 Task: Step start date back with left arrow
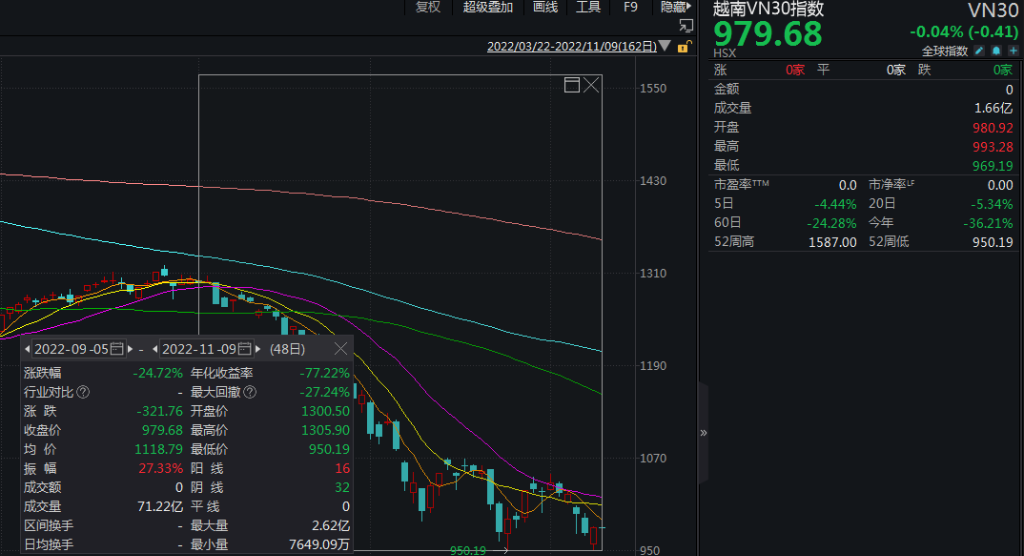[28, 349]
